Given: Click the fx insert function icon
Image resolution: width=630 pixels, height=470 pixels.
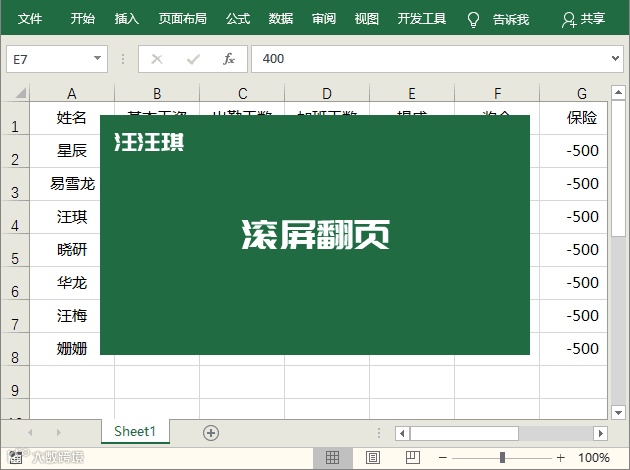Looking at the screenshot, I should (x=229, y=59).
